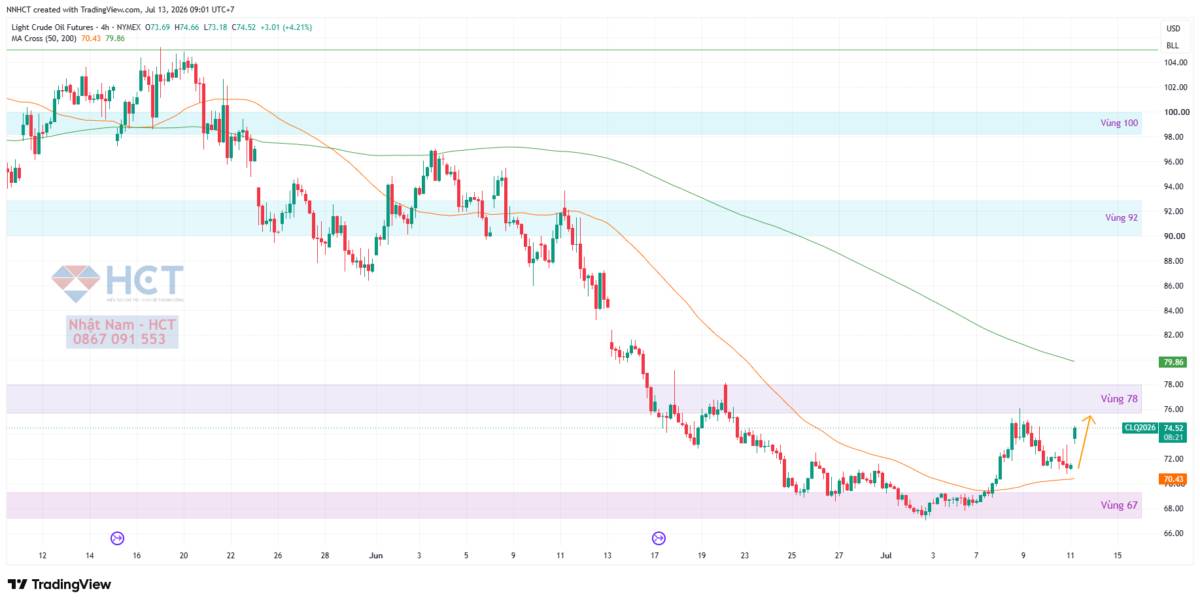Click the BLL unit label below USD
1200x604 pixels.
coord(1171,46)
